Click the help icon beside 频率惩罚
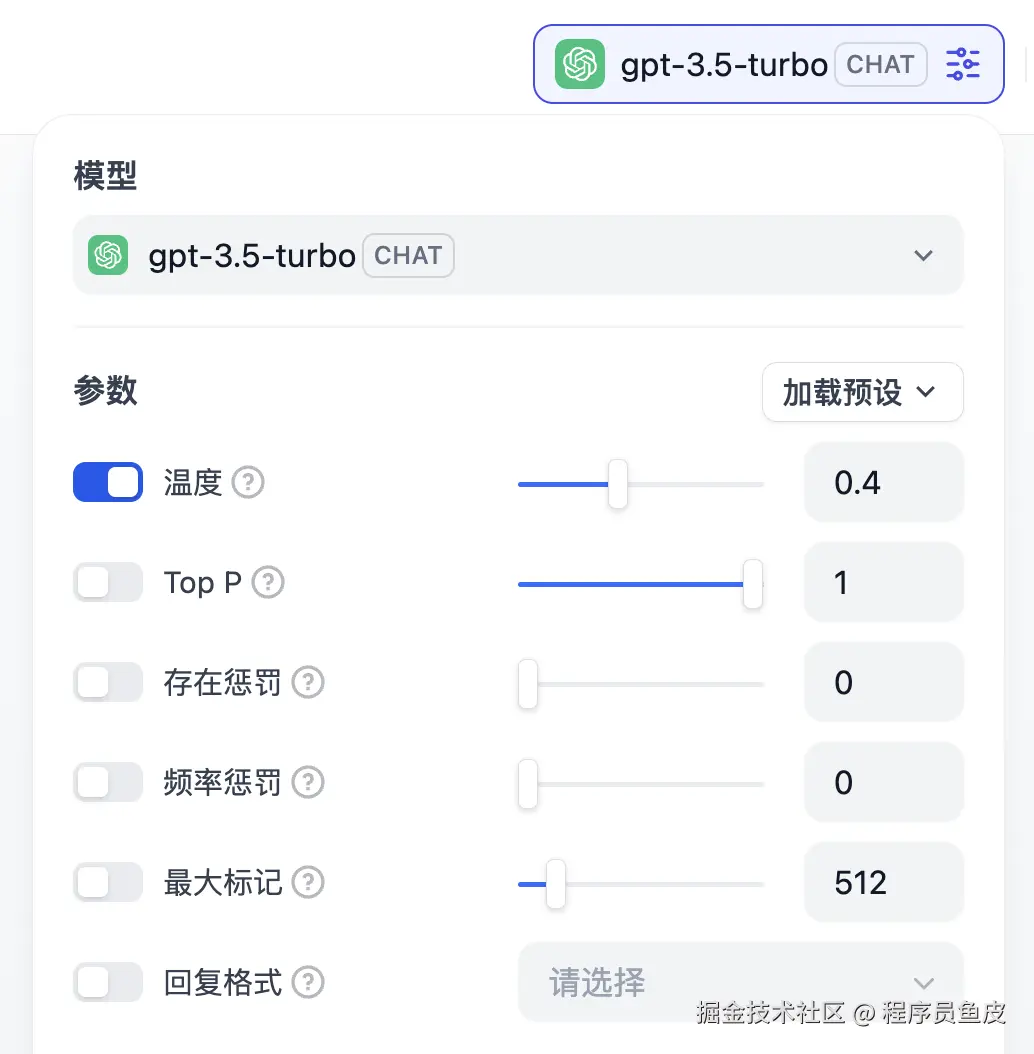The image size is (1034, 1054). click(308, 782)
